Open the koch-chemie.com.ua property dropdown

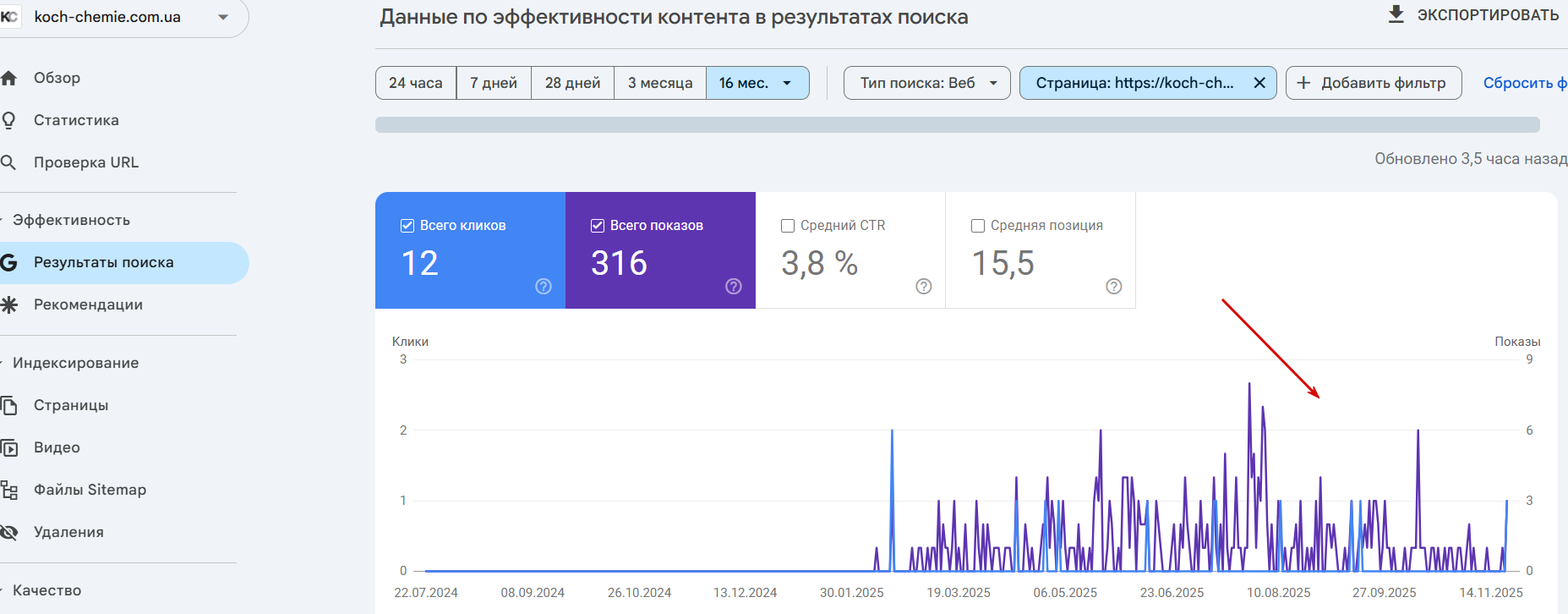(223, 17)
